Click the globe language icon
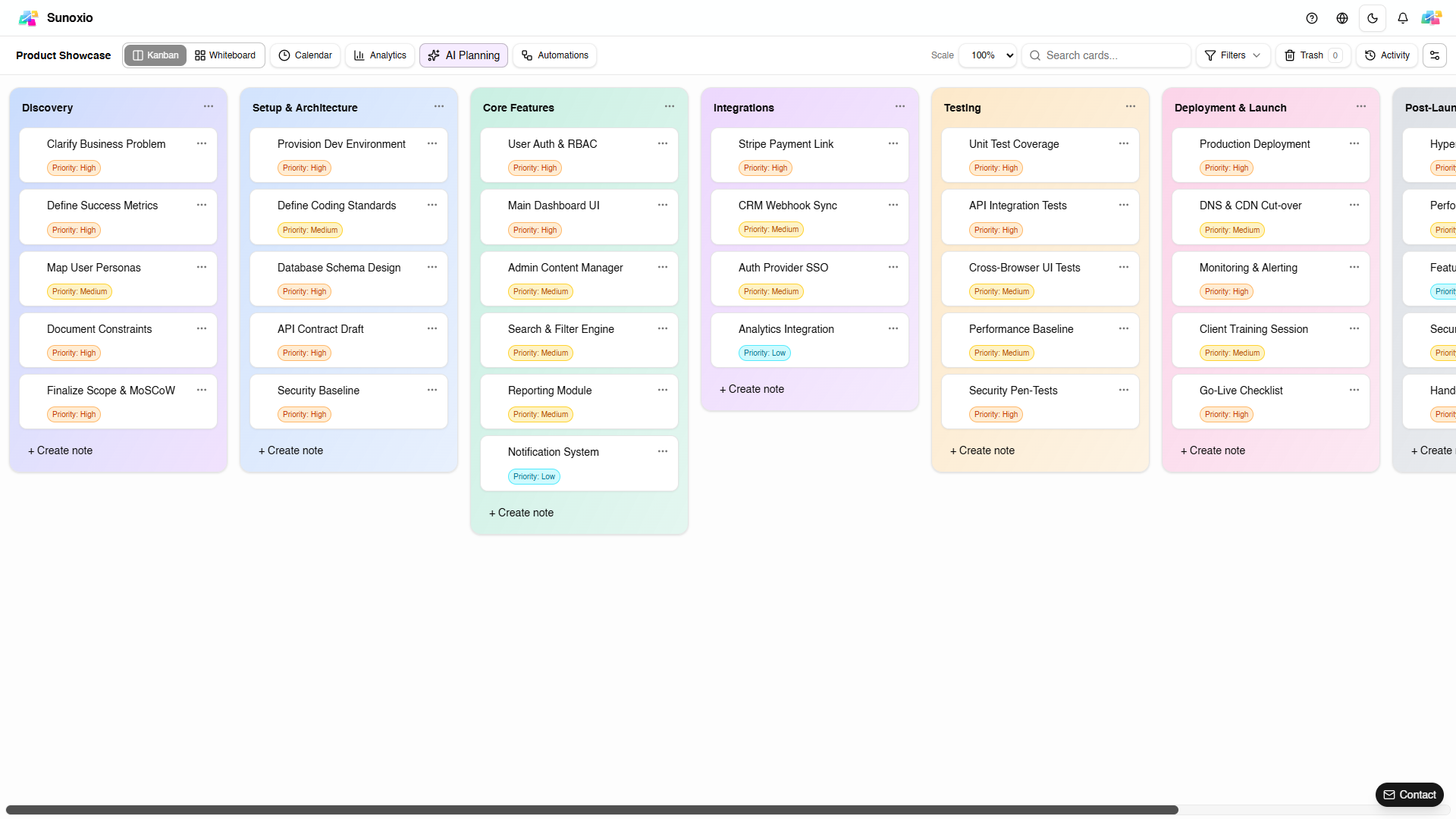The width and height of the screenshot is (1456, 819). pos(1342,18)
